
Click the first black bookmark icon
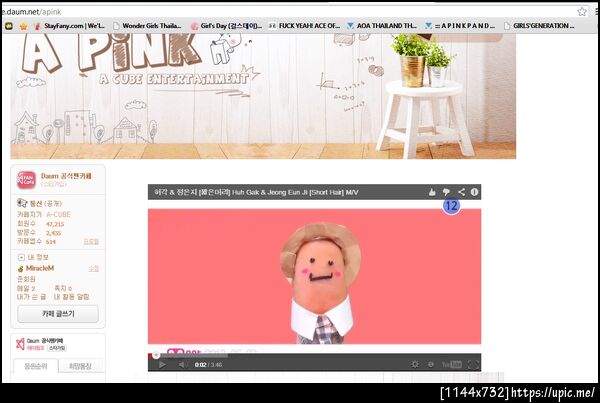9,26
